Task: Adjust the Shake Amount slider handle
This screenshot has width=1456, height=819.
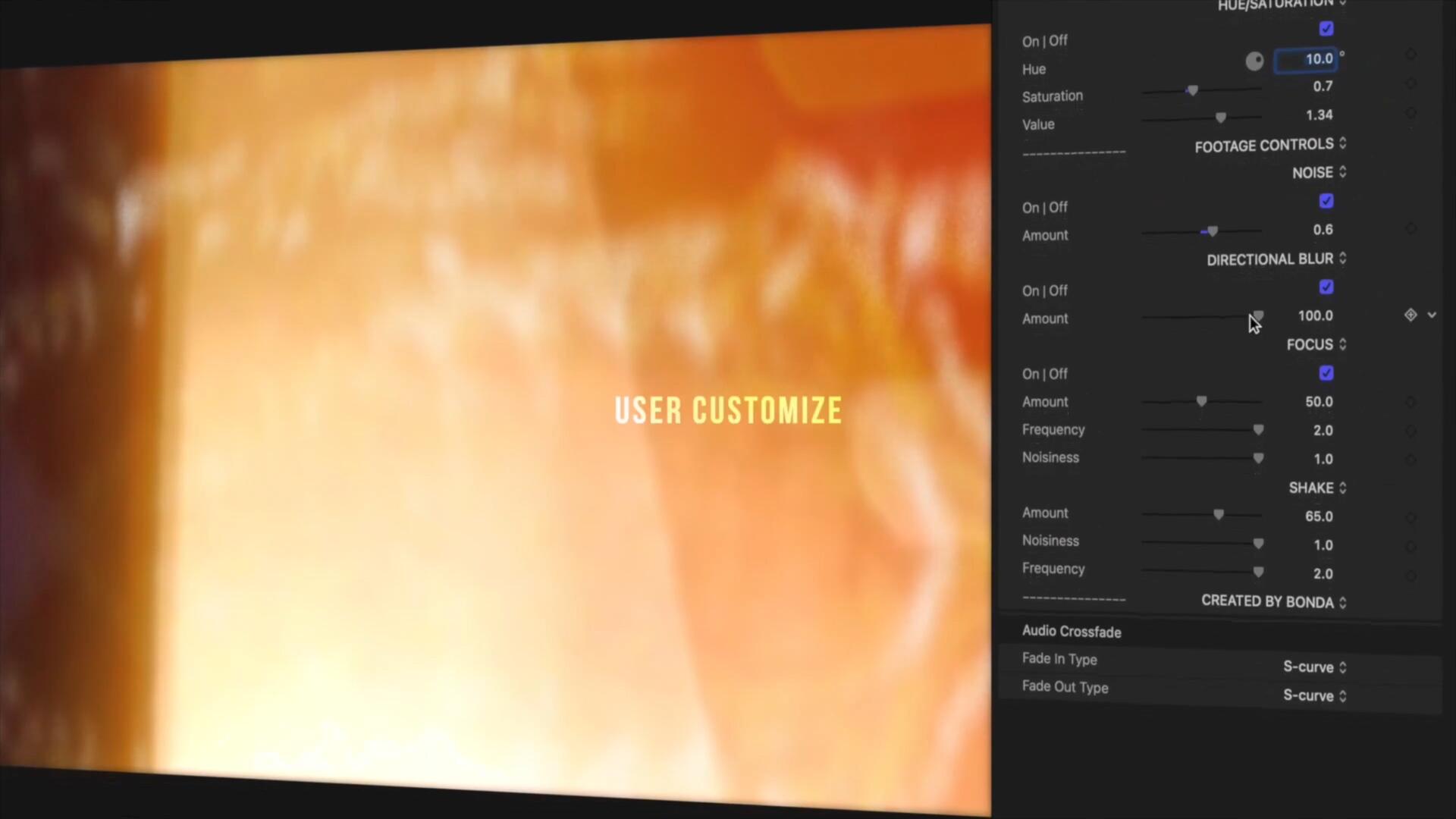Action: coord(1219,515)
